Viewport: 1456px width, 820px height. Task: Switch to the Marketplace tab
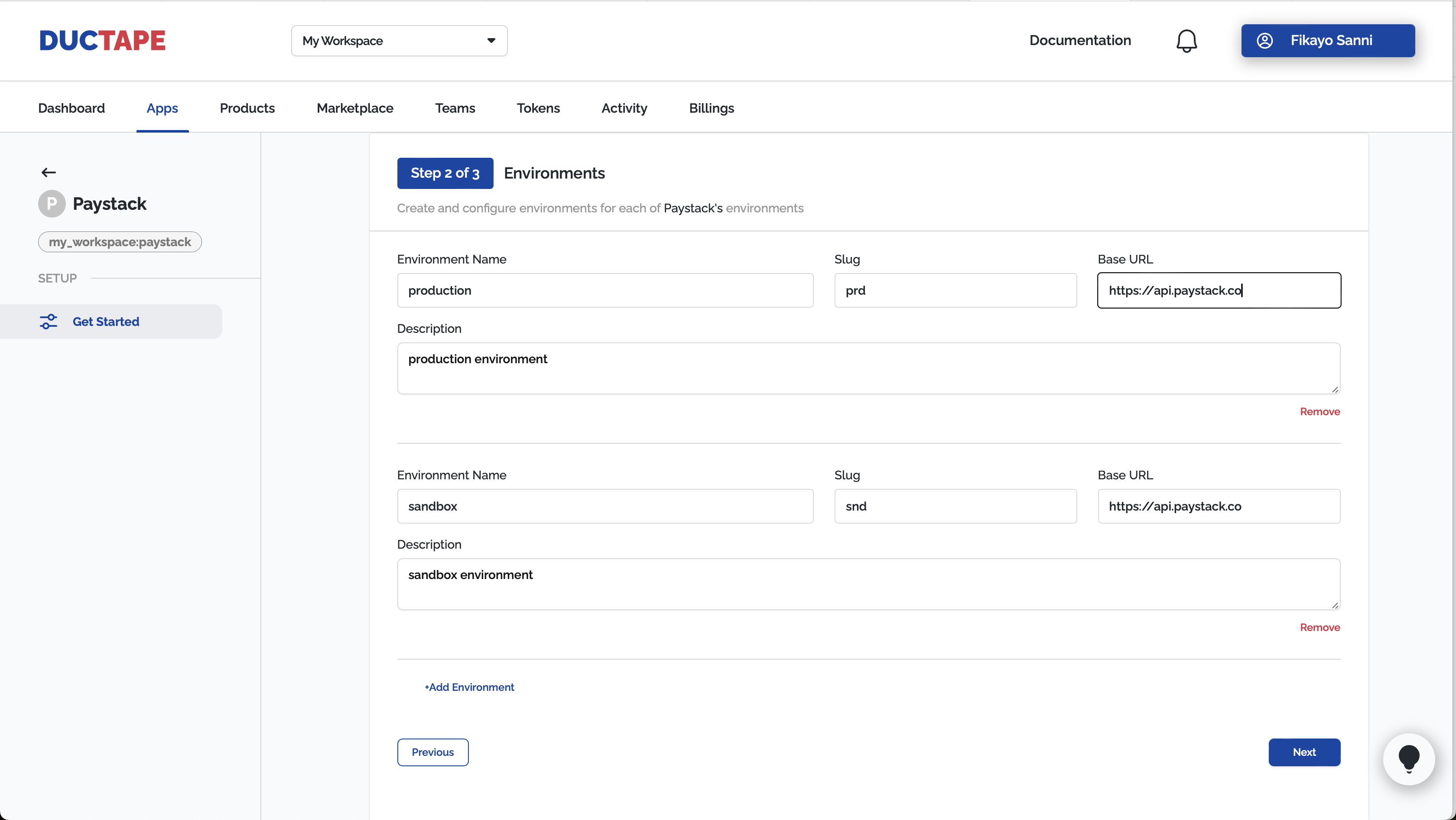tap(354, 108)
